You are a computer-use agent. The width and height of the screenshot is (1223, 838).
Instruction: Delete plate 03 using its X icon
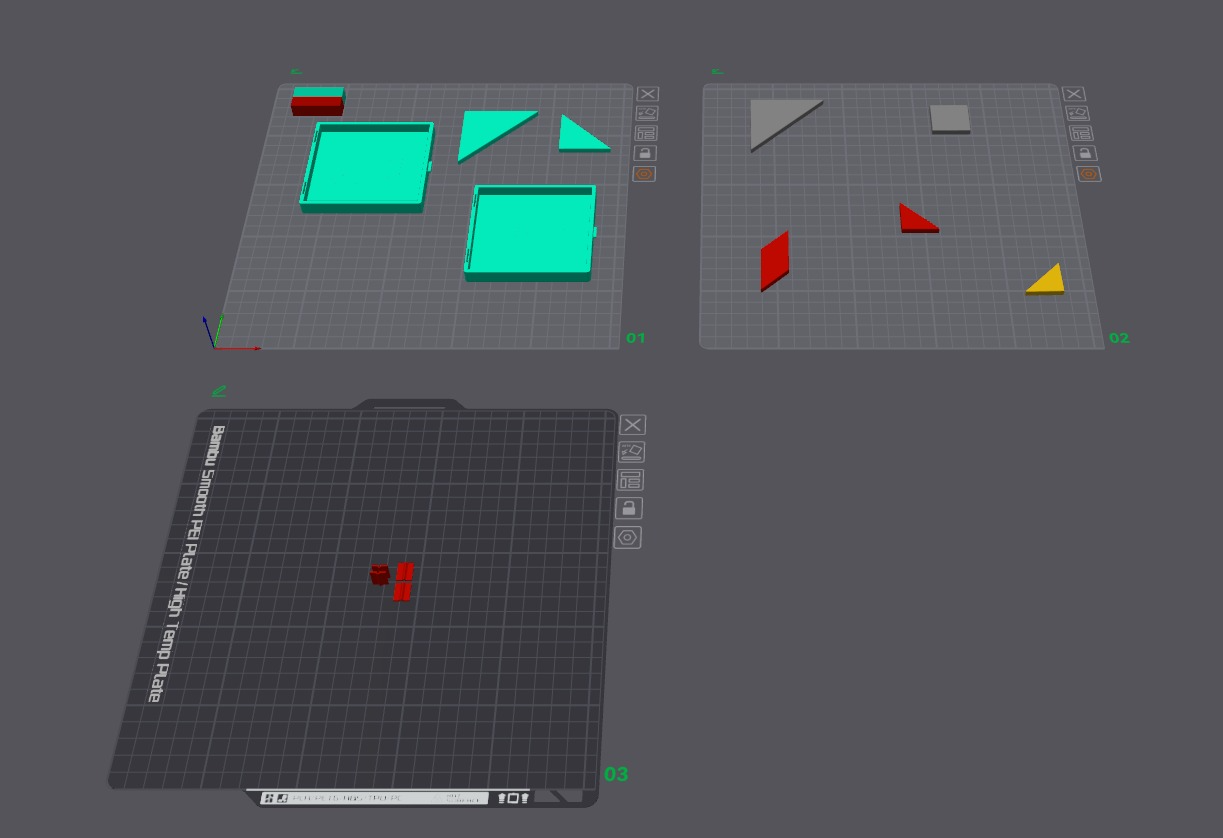[x=633, y=425]
